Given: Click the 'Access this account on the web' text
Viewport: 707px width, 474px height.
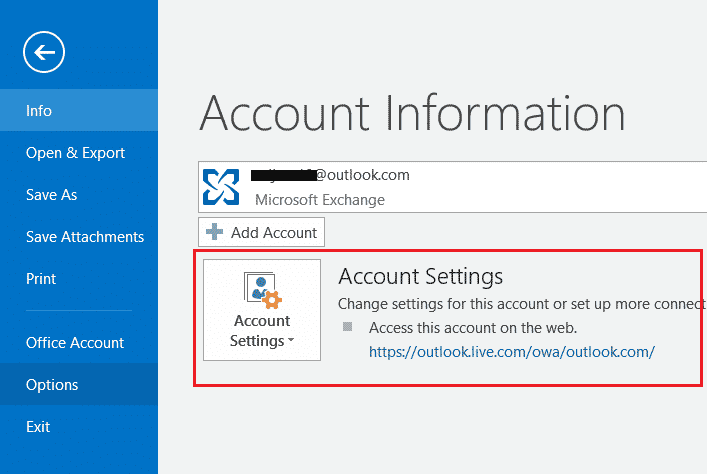Looking at the screenshot, I should pyautogui.click(x=473, y=328).
